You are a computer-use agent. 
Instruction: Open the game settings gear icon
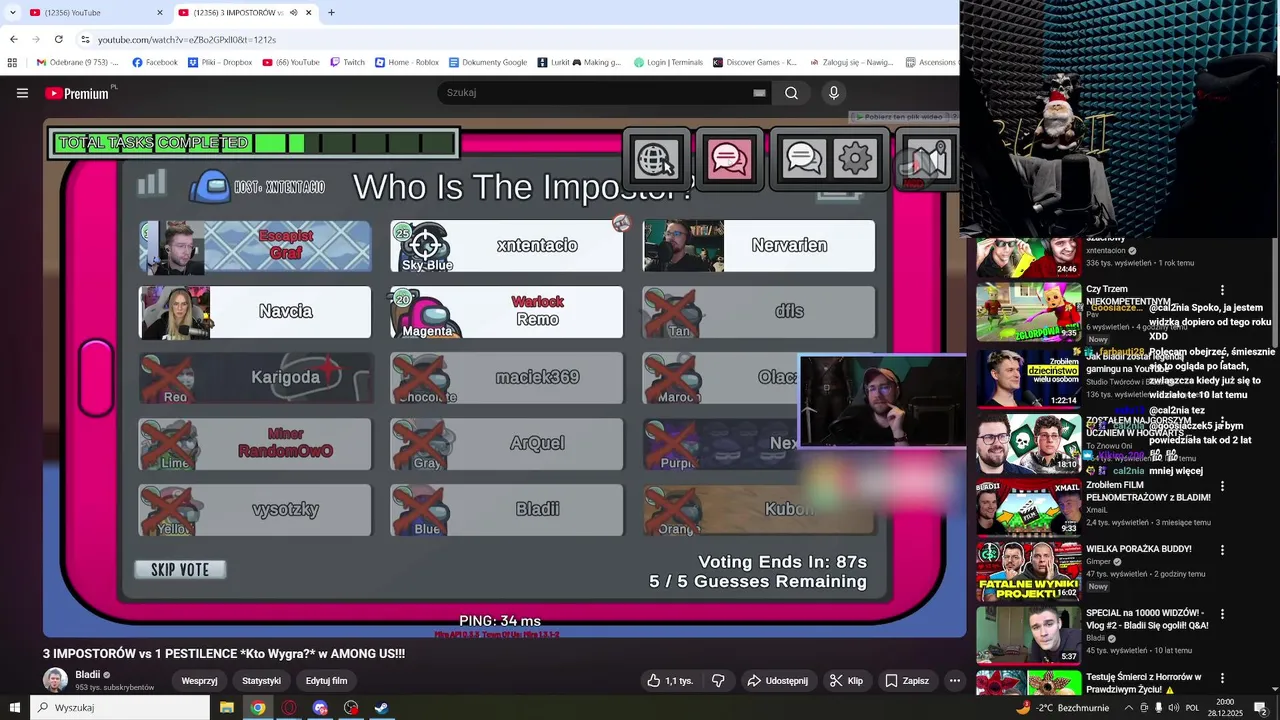tap(854, 158)
